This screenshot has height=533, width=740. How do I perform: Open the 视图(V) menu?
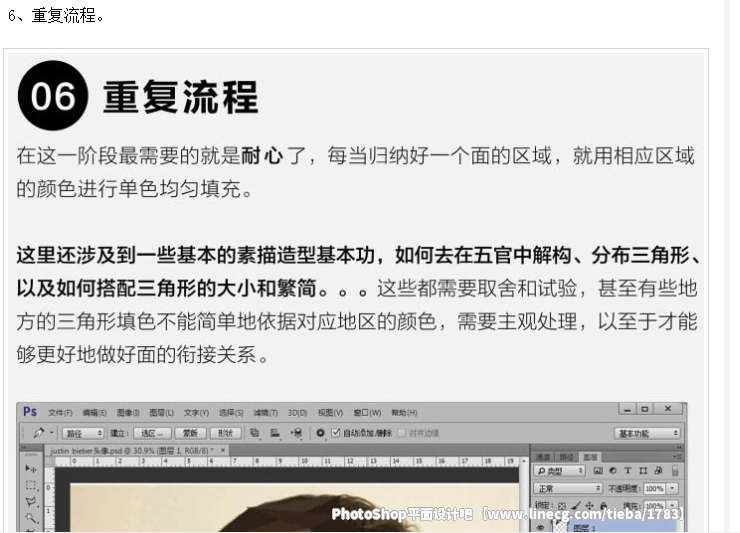click(330, 413)
